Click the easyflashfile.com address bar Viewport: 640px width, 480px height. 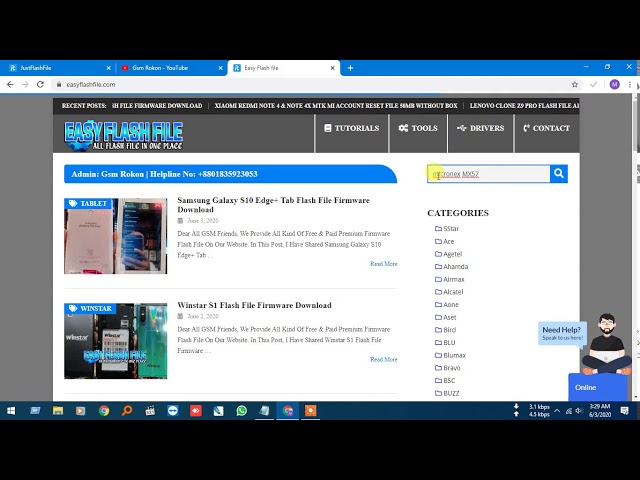[310, 84]
